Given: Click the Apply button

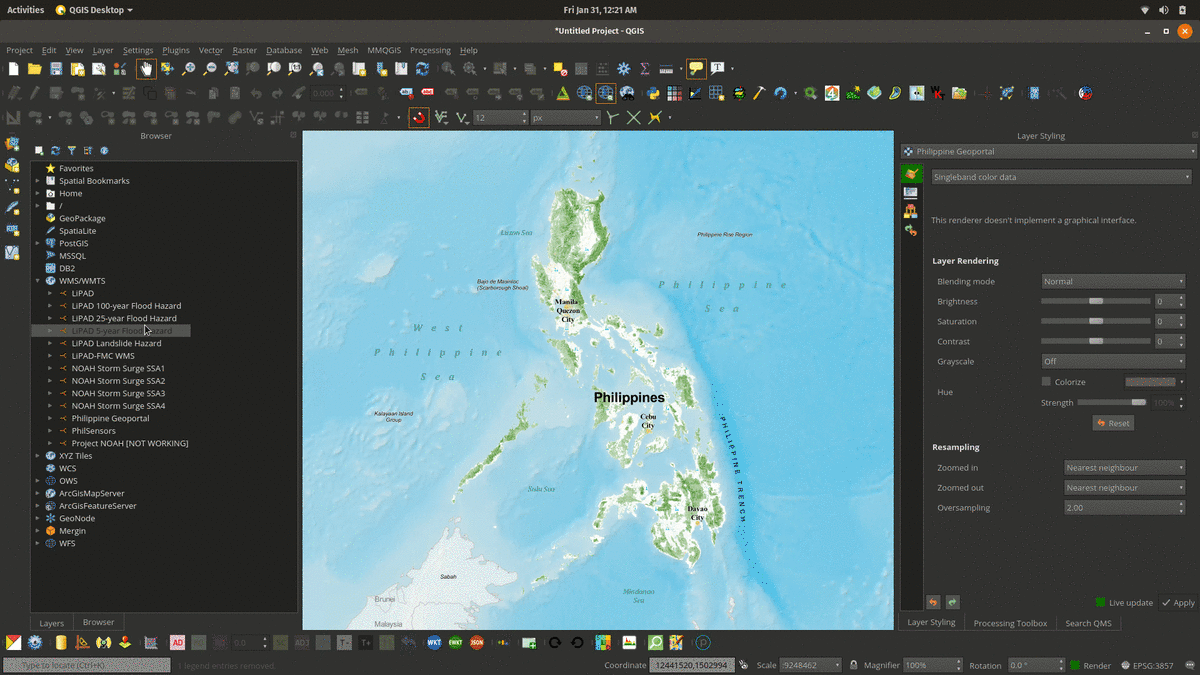Looking at the screenshot, I should [x=1178, y=603].
